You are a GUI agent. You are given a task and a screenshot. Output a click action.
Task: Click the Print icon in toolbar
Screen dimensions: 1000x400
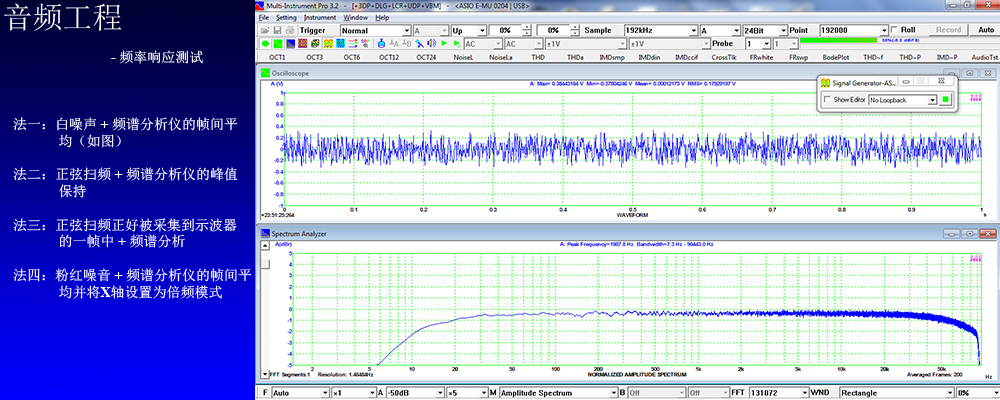click(290, 30)
